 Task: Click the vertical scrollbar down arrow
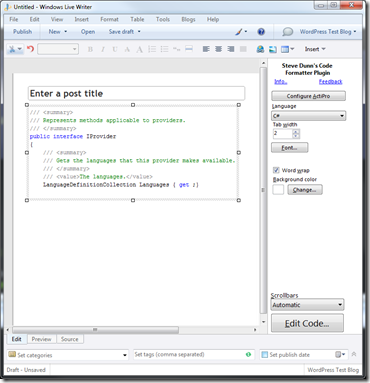[263, 322]
